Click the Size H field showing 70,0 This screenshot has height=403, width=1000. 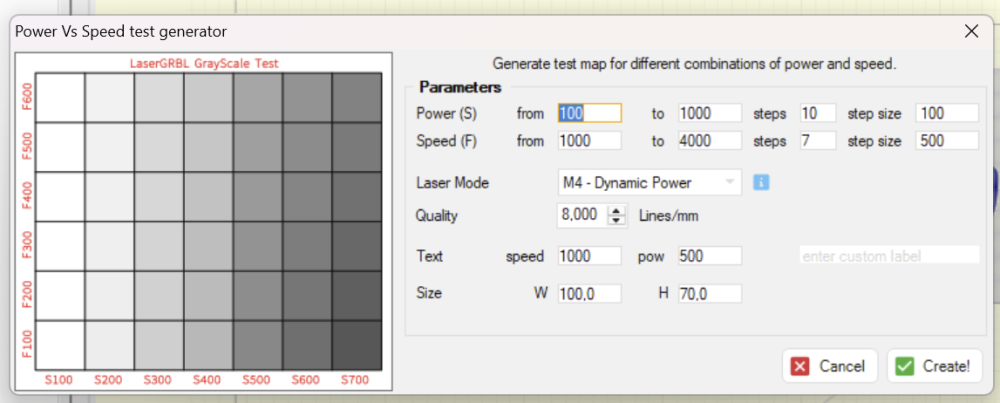pos(710,293)
